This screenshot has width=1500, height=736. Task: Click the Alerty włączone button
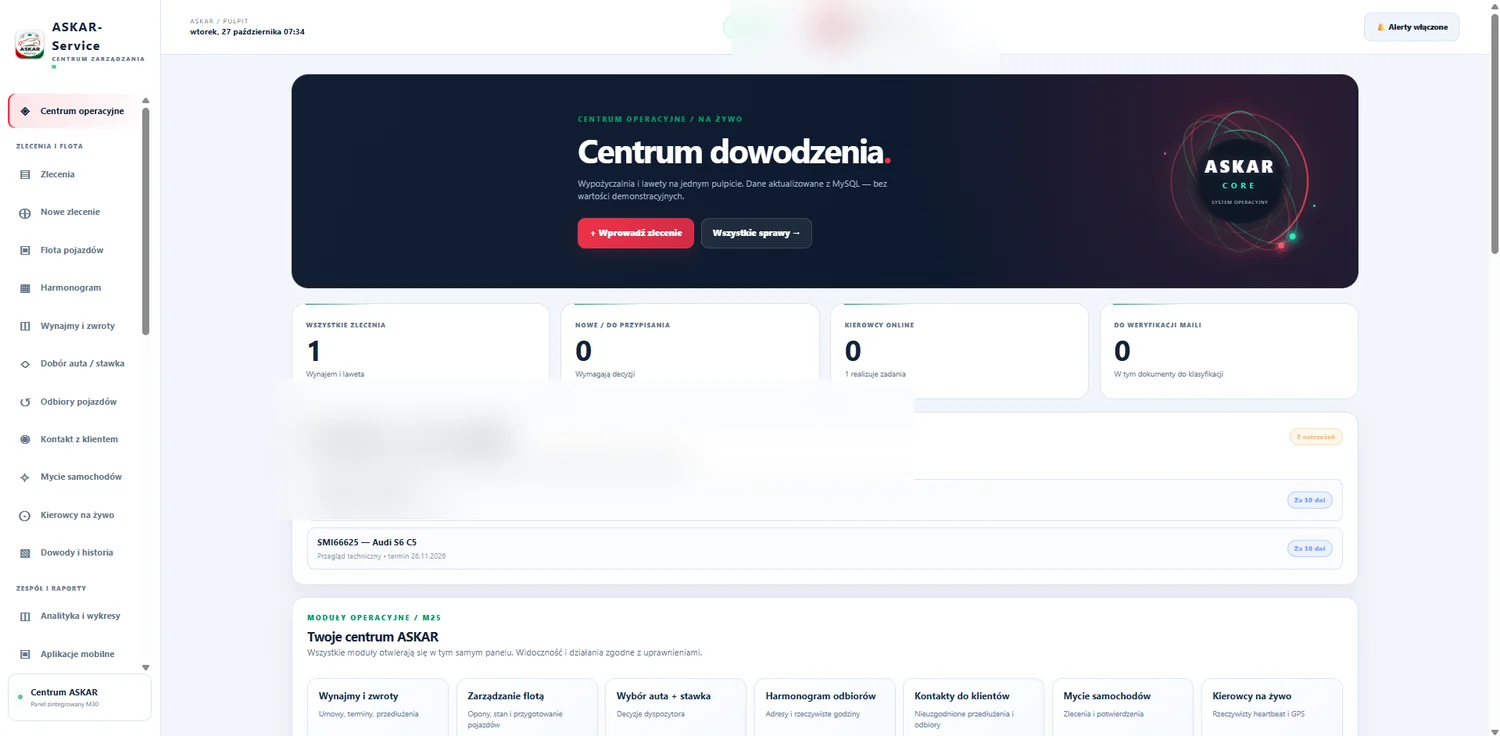pyautogui.click(x=1411, y=27)
